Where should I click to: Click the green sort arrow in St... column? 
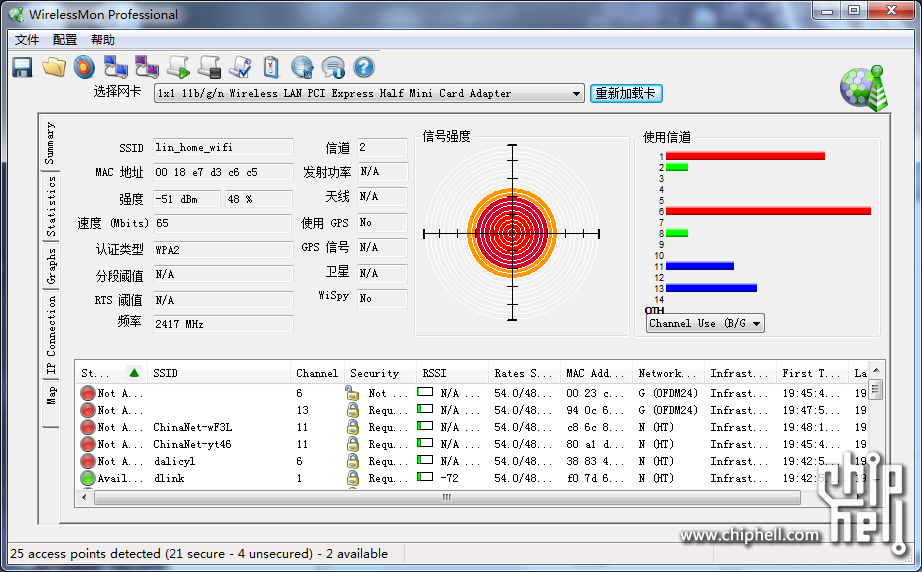coord(134,373)
